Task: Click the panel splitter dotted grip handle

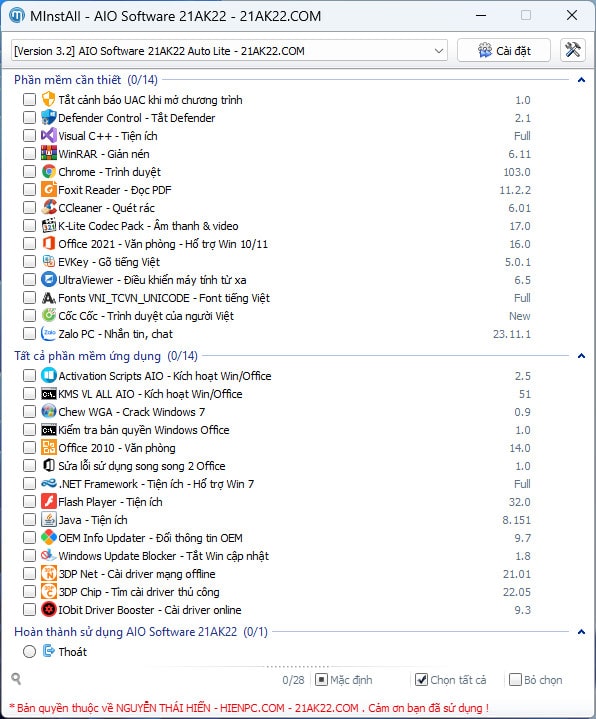Action: [298, 666]
